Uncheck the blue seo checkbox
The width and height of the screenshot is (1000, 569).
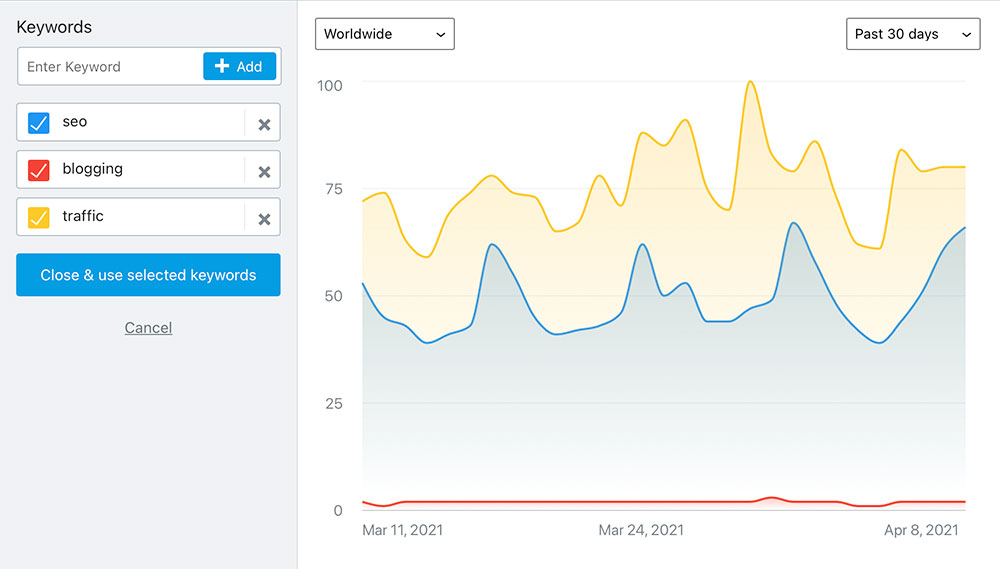pyautogui.click(x=38, y=123)
